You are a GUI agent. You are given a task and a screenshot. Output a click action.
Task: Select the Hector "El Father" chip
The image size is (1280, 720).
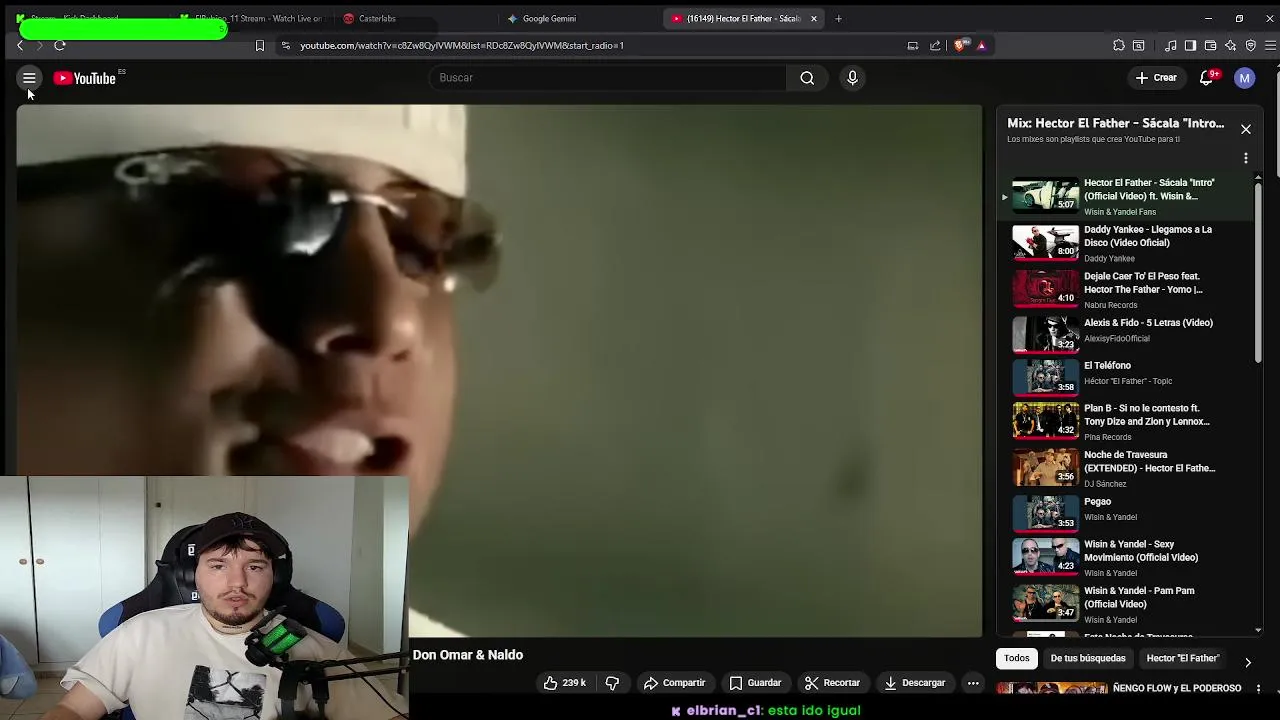(1183, 658)
